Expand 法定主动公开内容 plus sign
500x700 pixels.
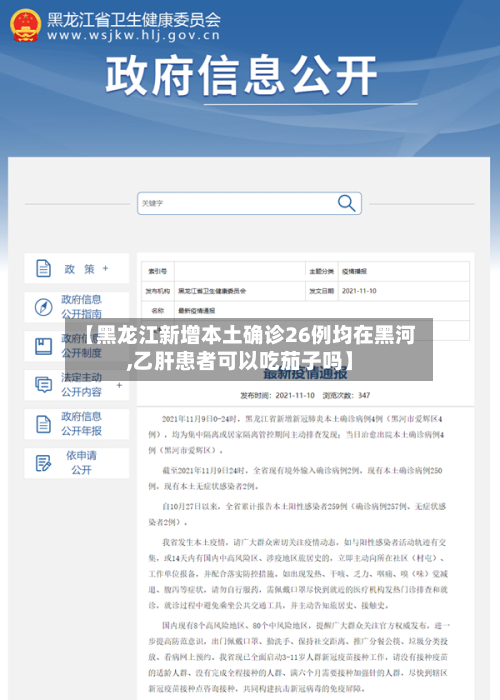point(119,385)
